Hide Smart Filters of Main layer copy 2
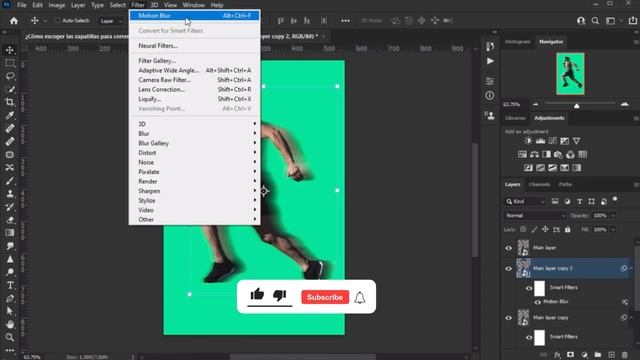The width and height of the screenshot is (640, 360). [x=529, y=288]
